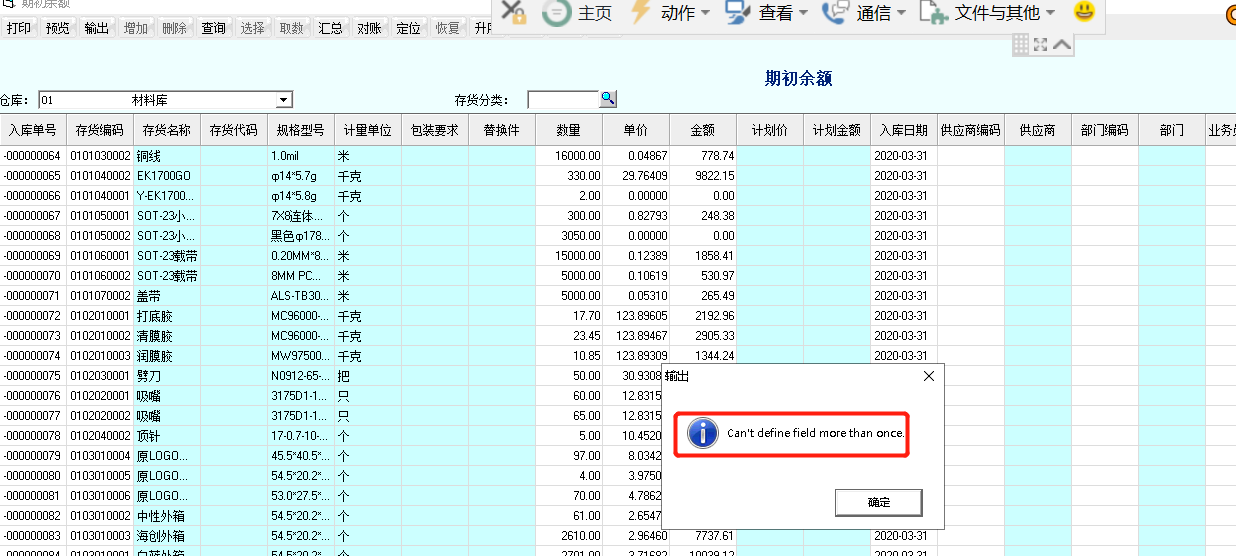1236x556 pixels.
Task: Open the 主页 home button in remote toolbar
Action: [x=577, y=13]
